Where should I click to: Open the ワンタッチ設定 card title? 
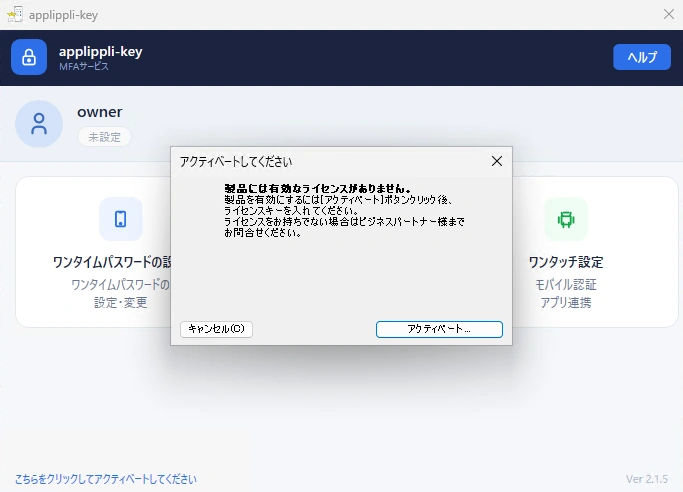click(x=566, y=262)
